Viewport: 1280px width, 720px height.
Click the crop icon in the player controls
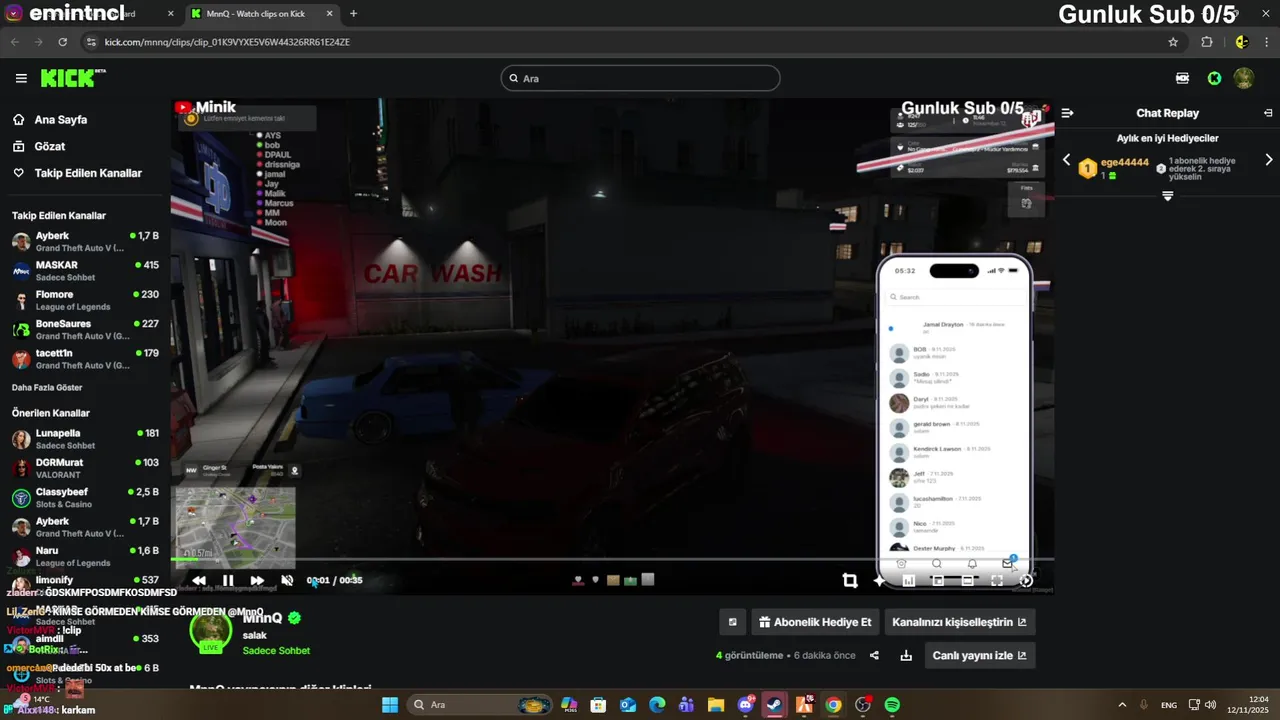click(850, 580)
